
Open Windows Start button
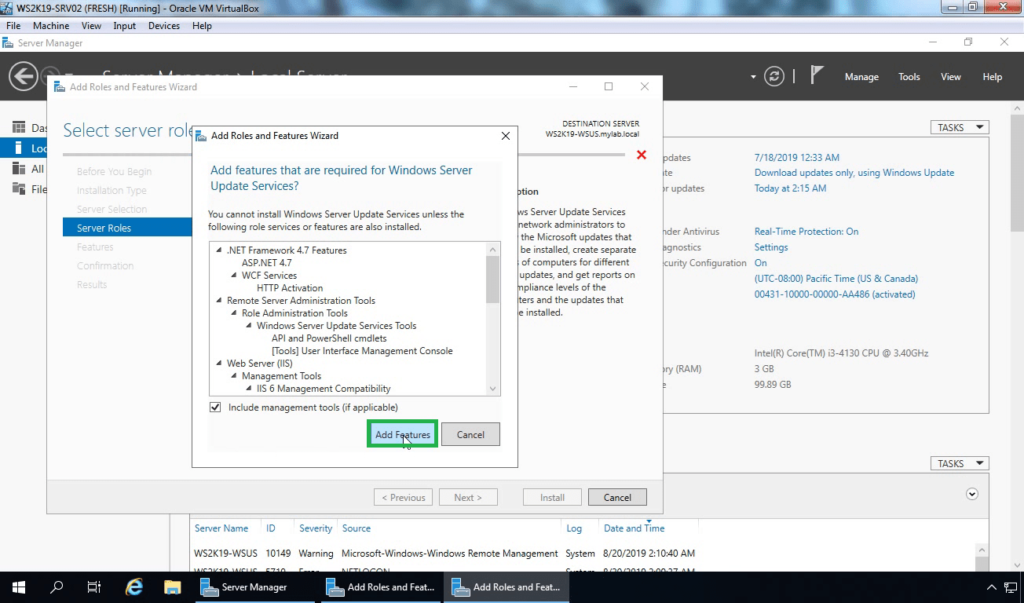pos(18,587)
